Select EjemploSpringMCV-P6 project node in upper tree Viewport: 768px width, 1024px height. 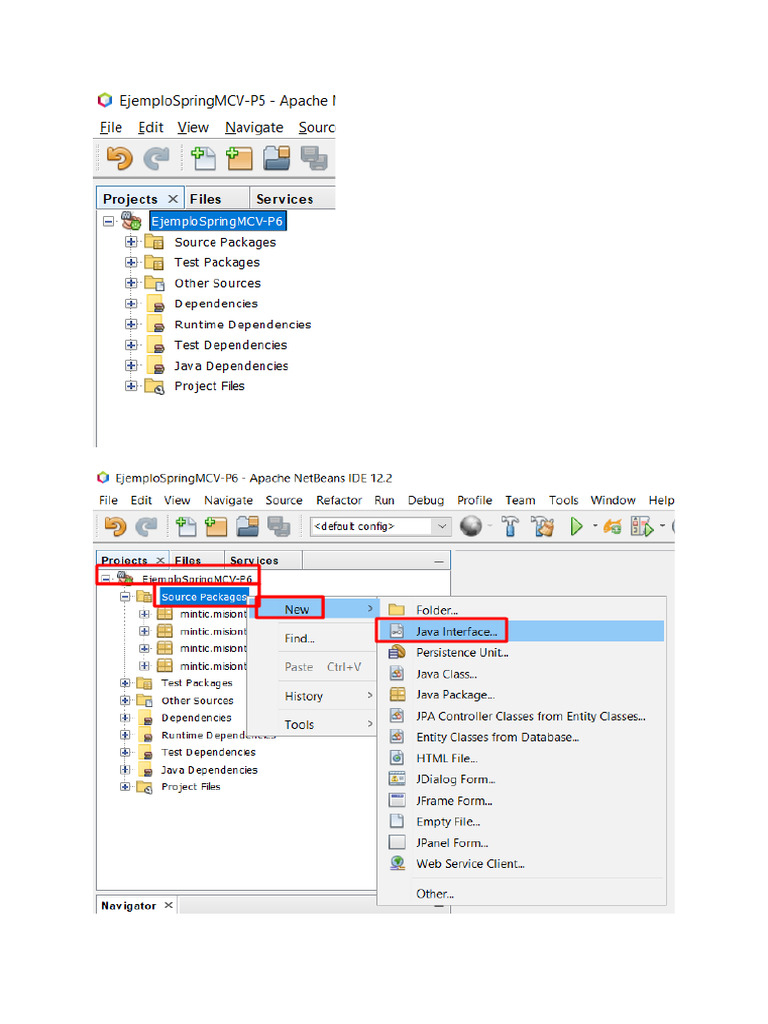(x=217, y=221)
